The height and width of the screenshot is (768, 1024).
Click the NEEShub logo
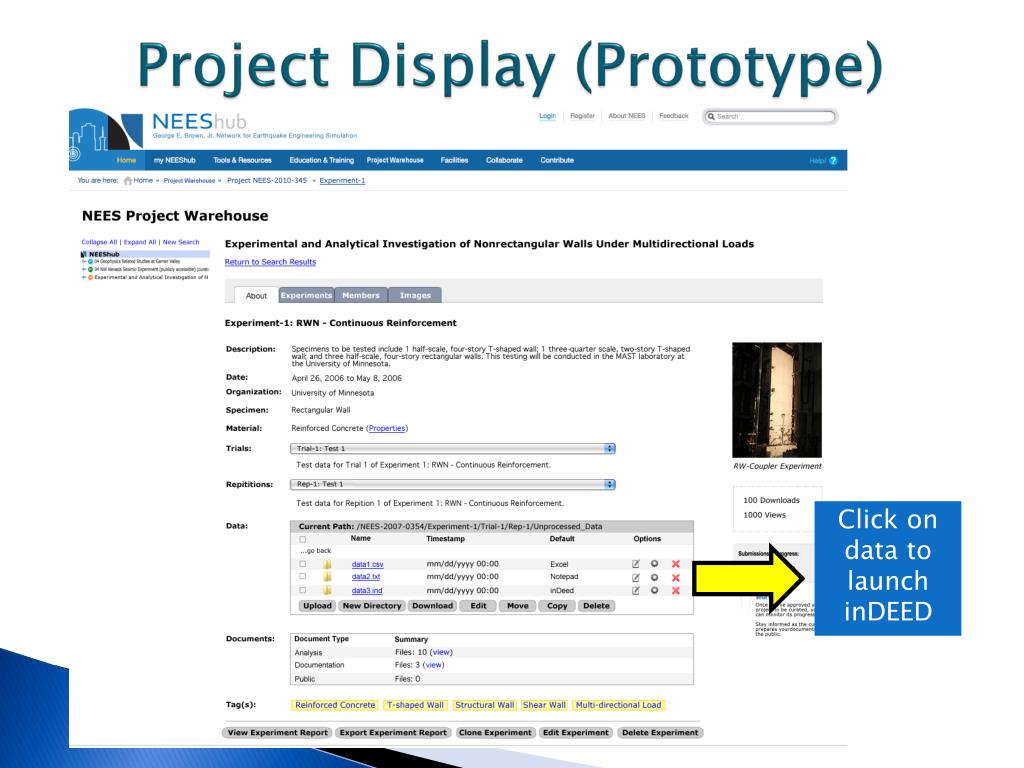point(199,122)
